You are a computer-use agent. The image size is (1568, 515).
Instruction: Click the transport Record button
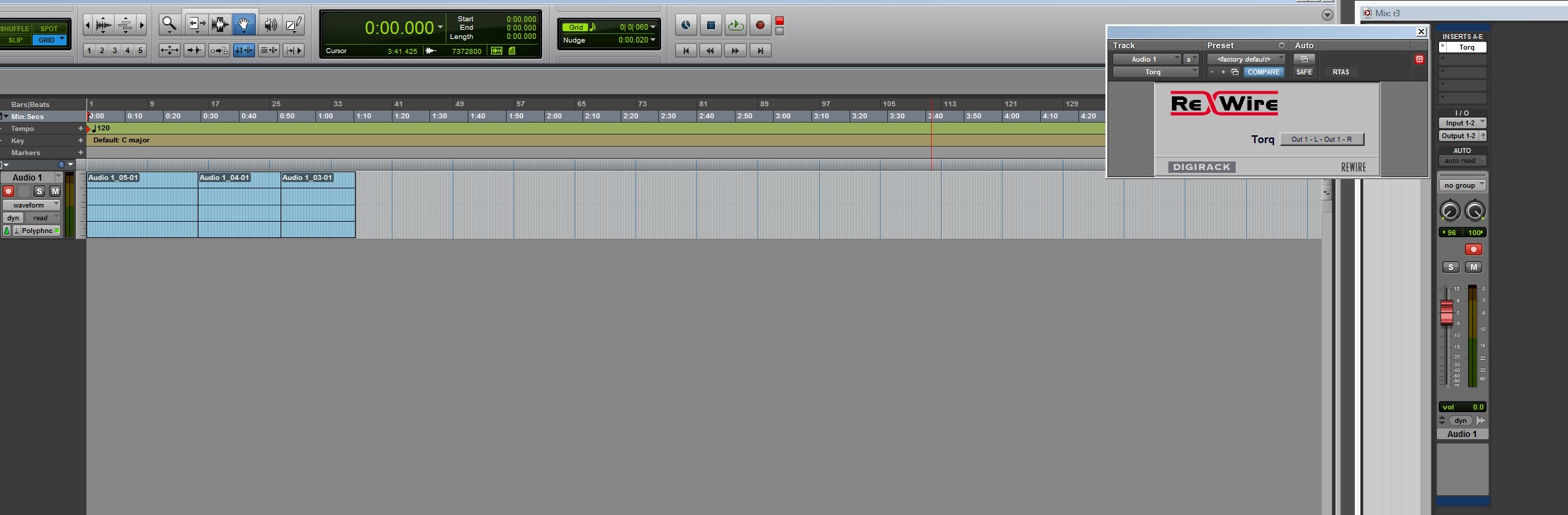point(760,26)
